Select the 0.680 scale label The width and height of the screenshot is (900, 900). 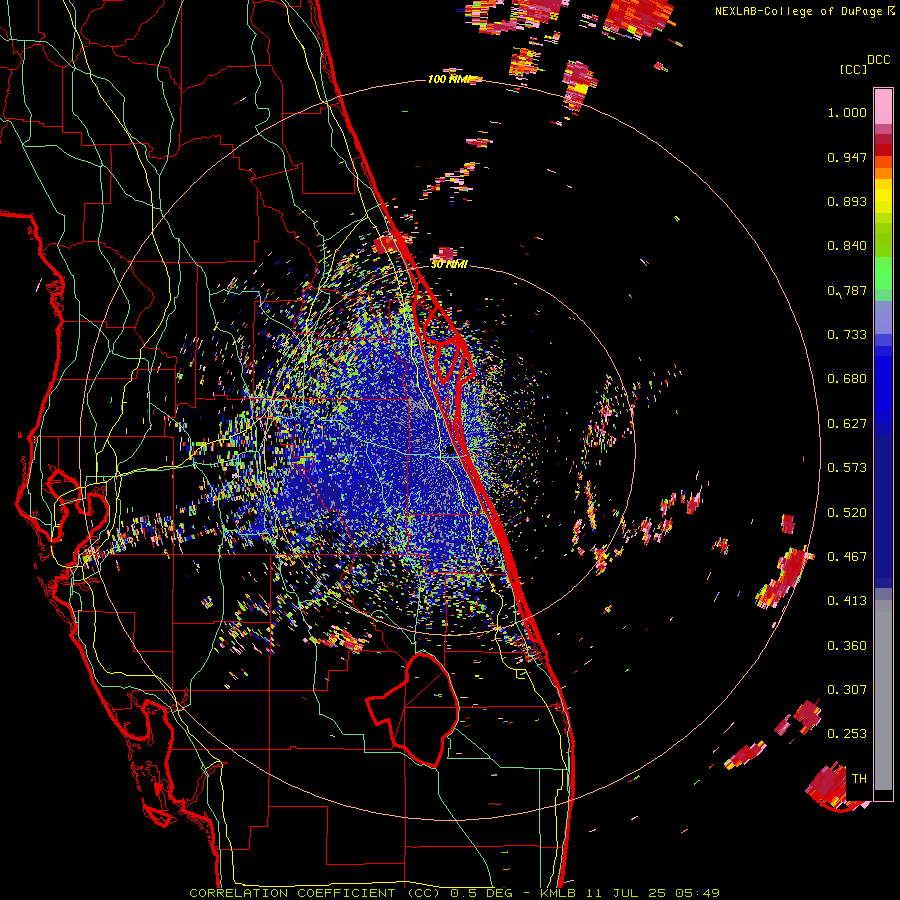847,379
